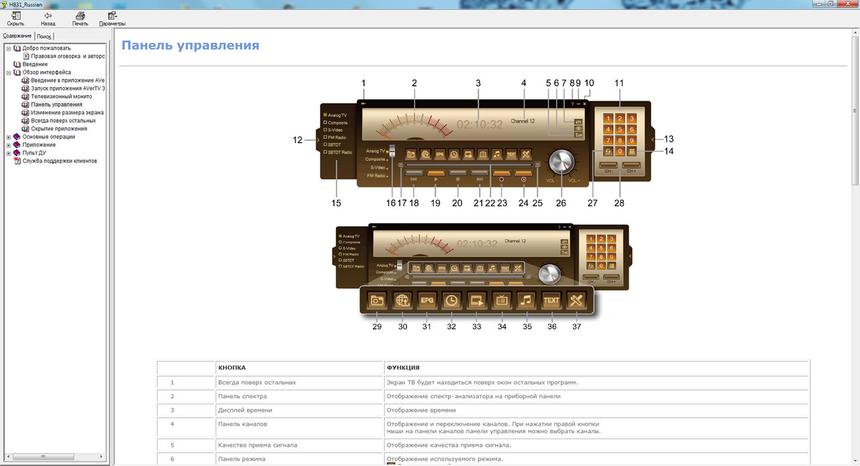Click enlarged TV icon above 34
The image size is (860, 466).
tap(501, 300)
